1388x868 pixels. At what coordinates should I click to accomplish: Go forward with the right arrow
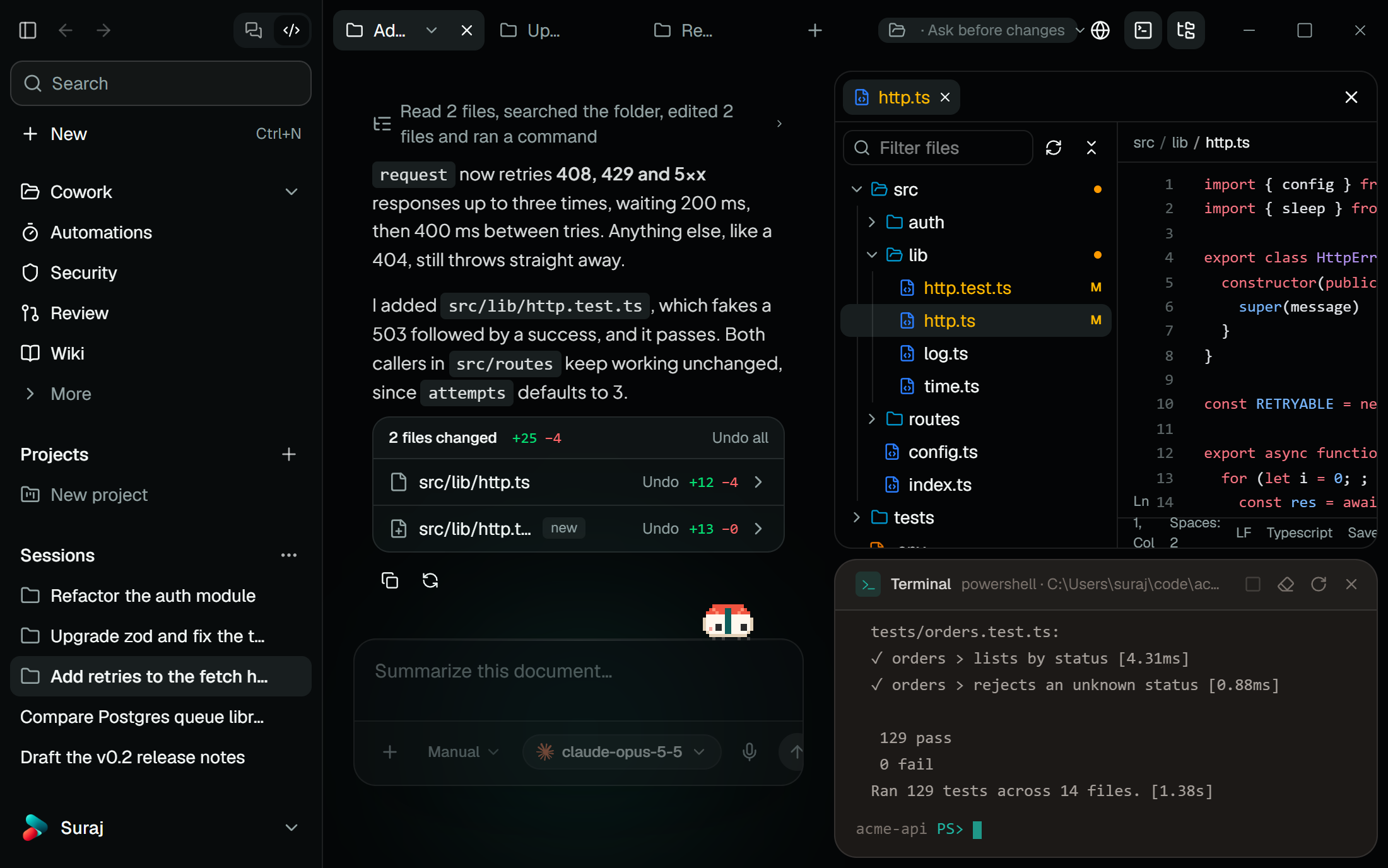pyautogui.click(x=103, y=30)
